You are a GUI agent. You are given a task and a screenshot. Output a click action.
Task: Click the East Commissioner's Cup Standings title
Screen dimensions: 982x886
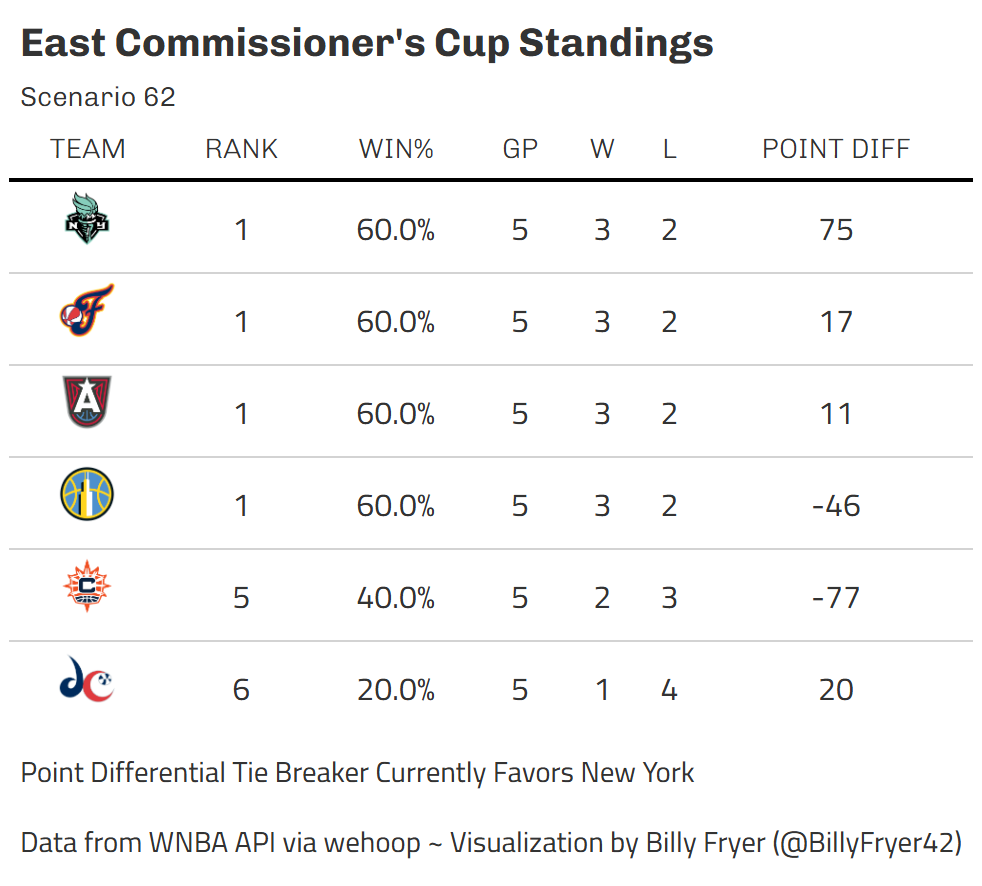point(367,43)
